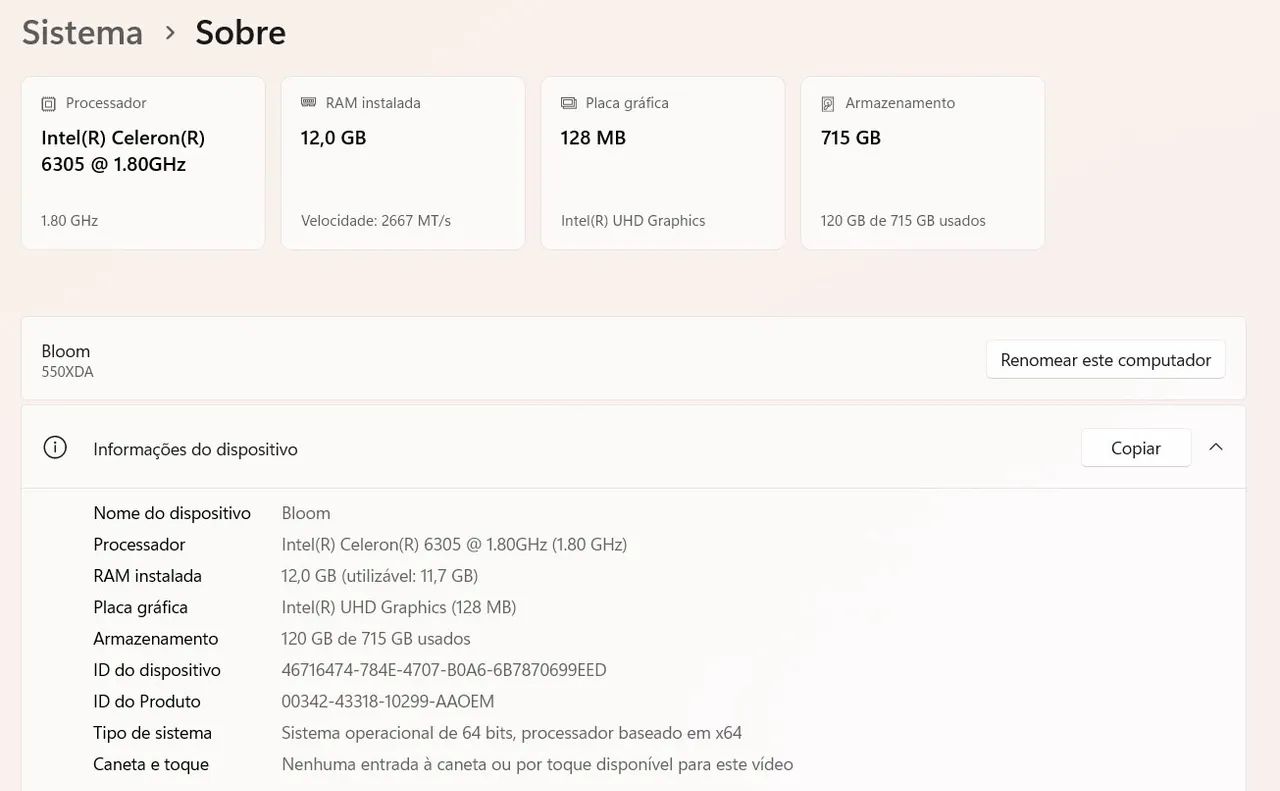Click the processor value in the device info list
The height and width of the screenshot is (791, 1280).
(x=454, y=545)
